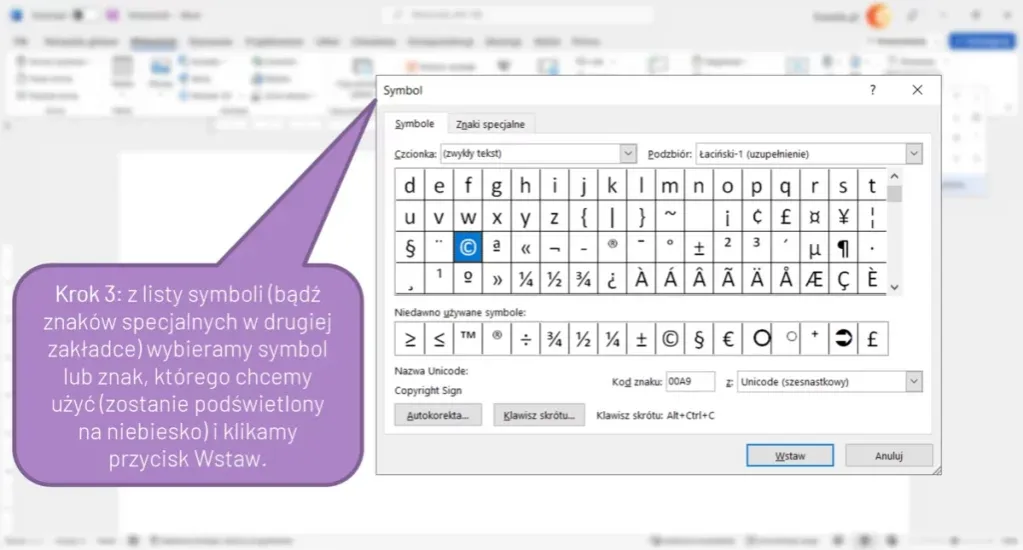Select the currency sign ¤ symbol

click(x=814, y=216)
